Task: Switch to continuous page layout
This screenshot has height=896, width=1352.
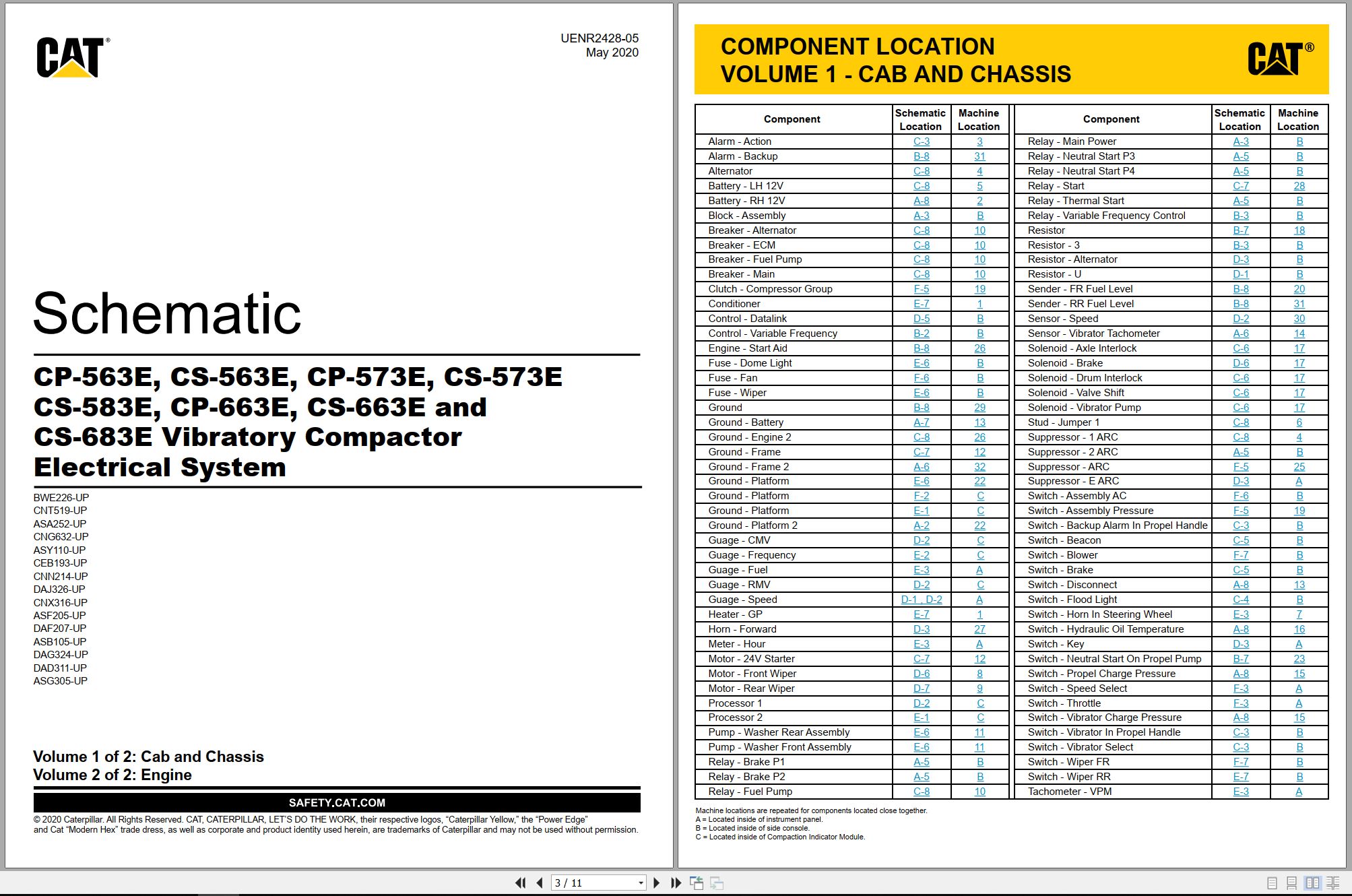Action: (1291, 883)
